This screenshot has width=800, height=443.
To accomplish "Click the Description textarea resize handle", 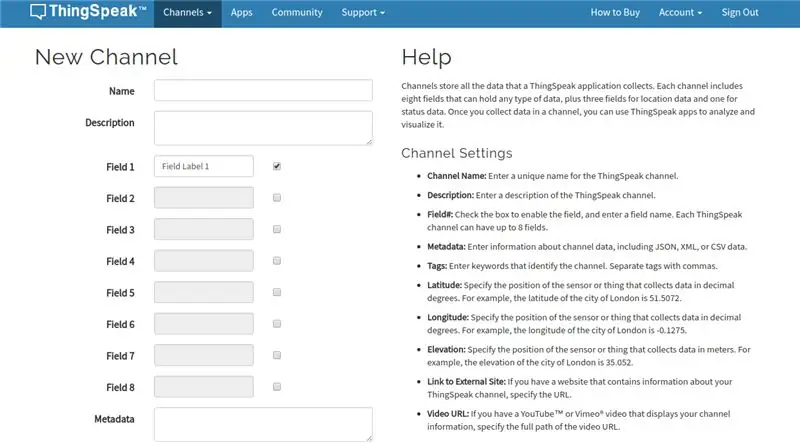I will (x=369, y=141).
